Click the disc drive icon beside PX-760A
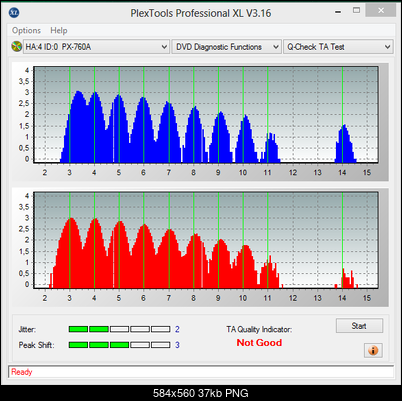Screen dimensions: 402x401 coord(17,47)
